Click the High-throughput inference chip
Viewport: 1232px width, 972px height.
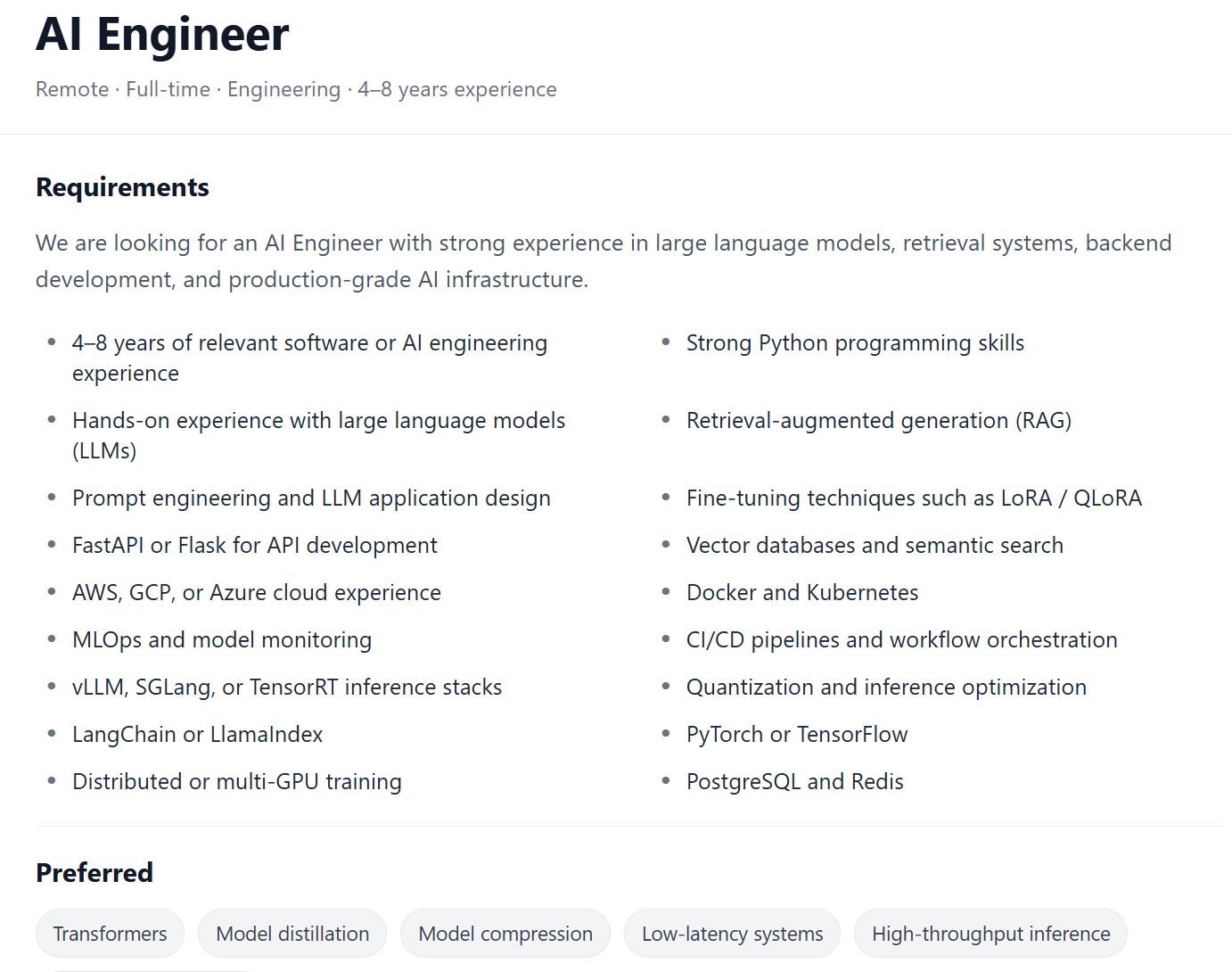[990, 933]
